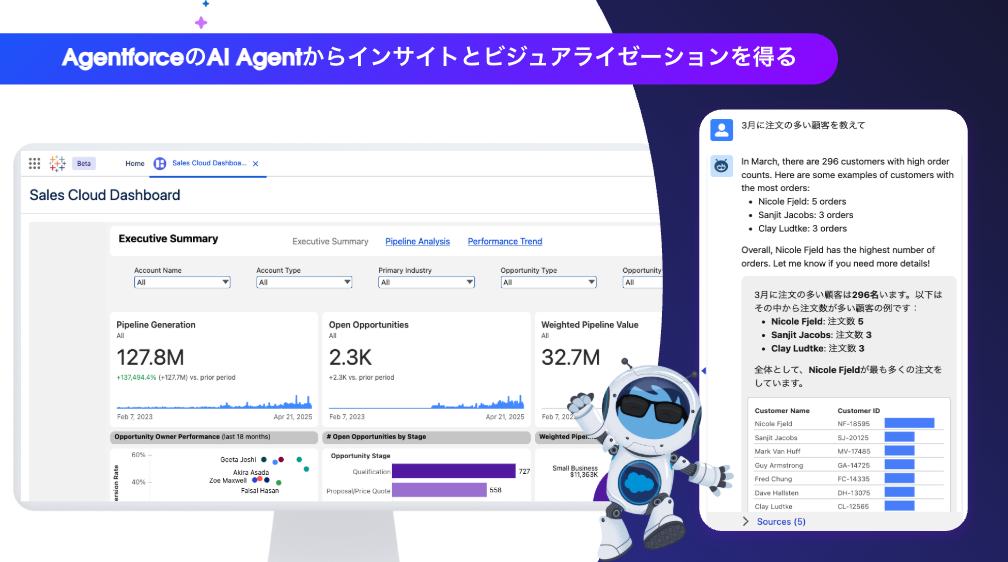Screen dimensions: 1008x562
Task: Click the Tableau logo icon
Action: (57, 163)
